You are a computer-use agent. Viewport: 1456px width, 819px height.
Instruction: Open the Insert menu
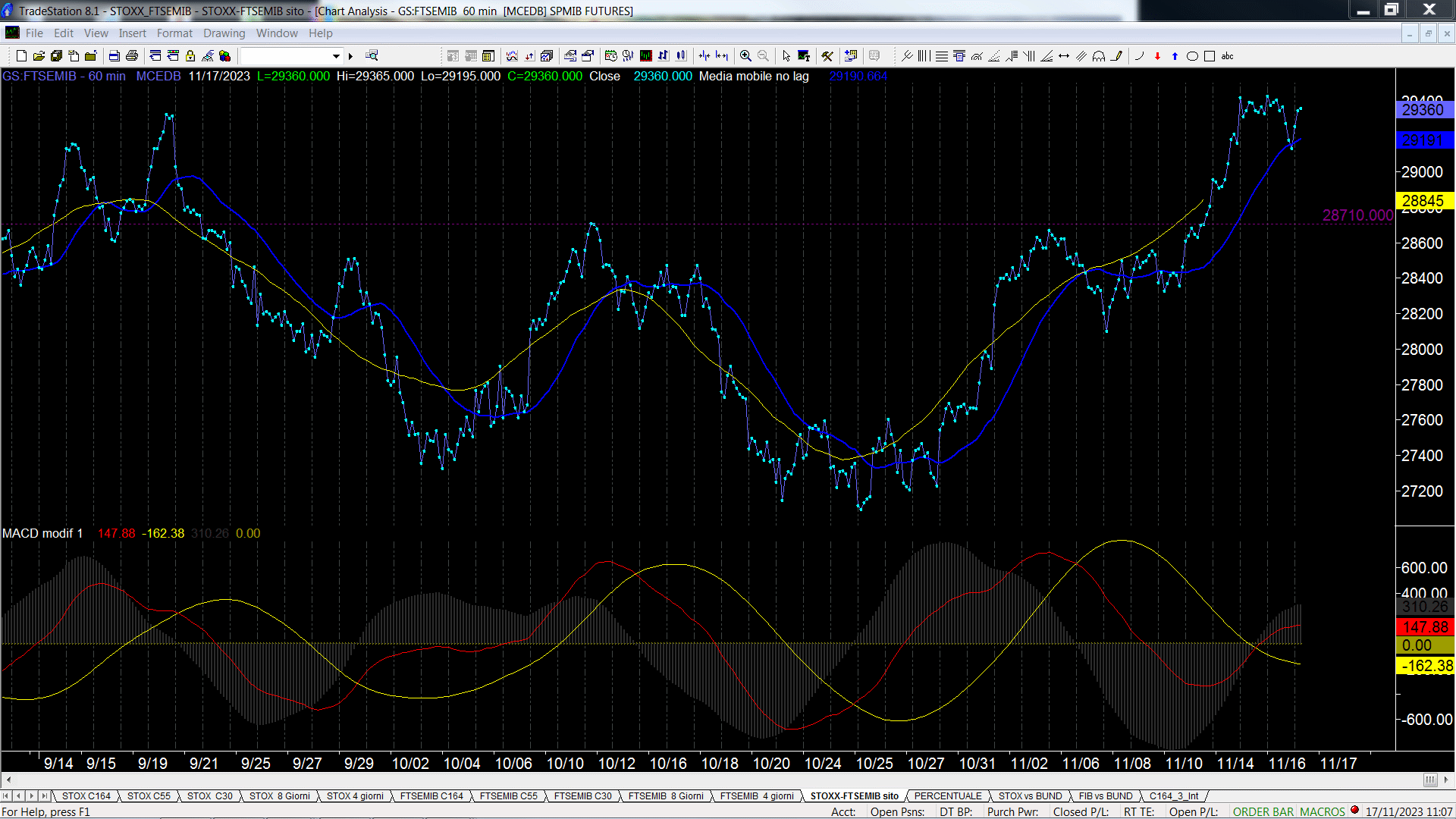[132, 33]
